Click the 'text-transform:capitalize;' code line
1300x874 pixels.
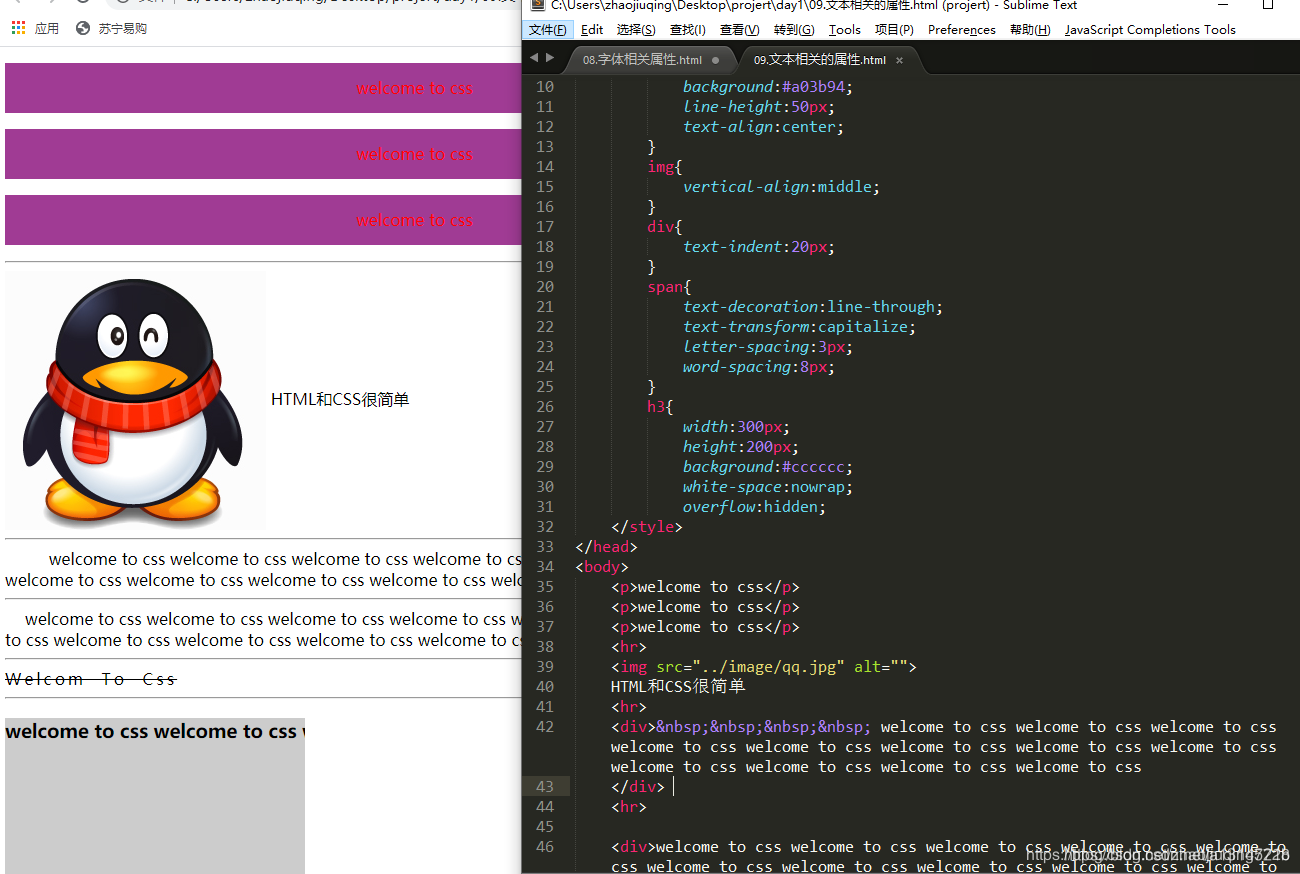tap(800, 327)
